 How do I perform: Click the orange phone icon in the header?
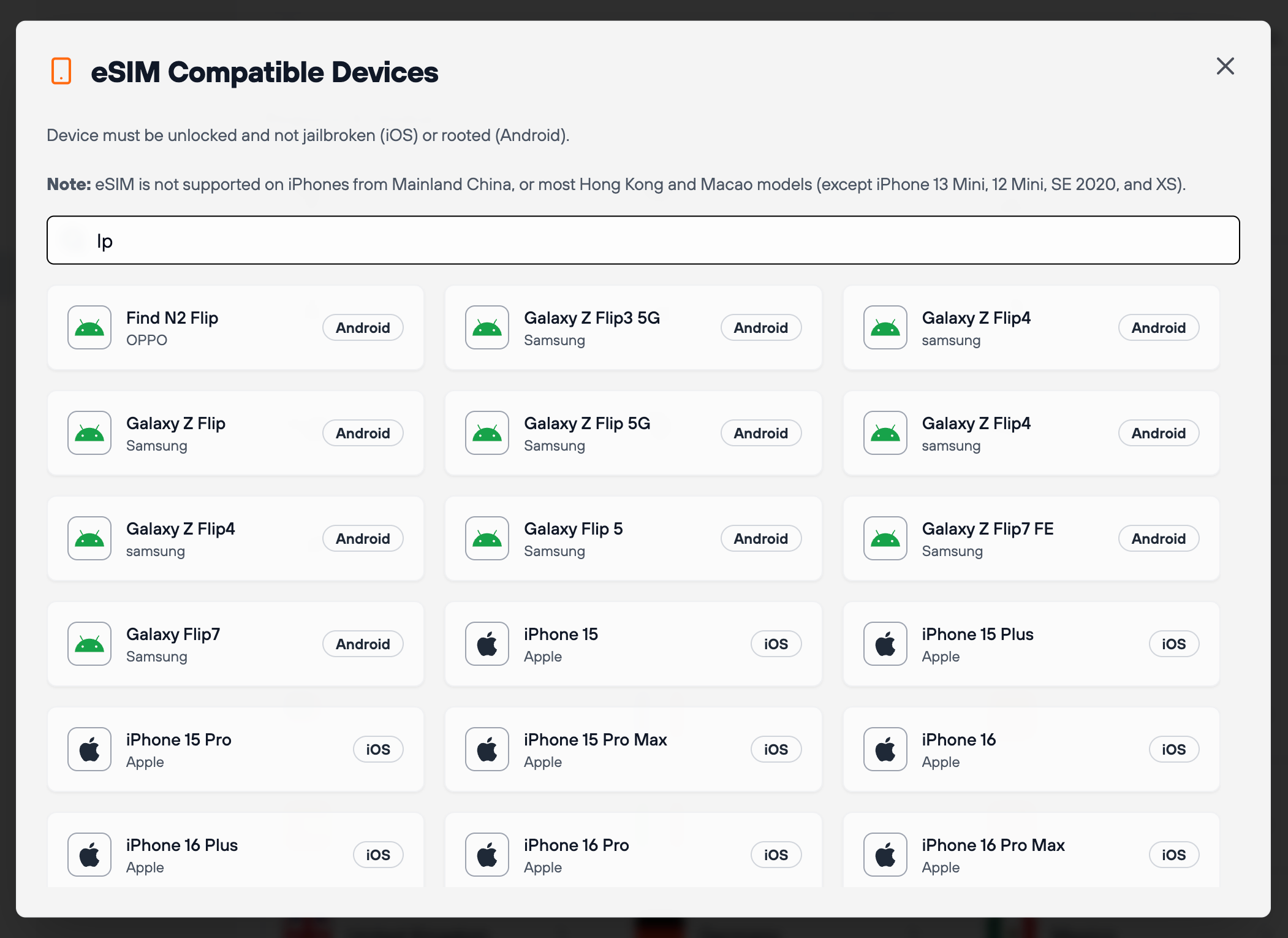62,72
